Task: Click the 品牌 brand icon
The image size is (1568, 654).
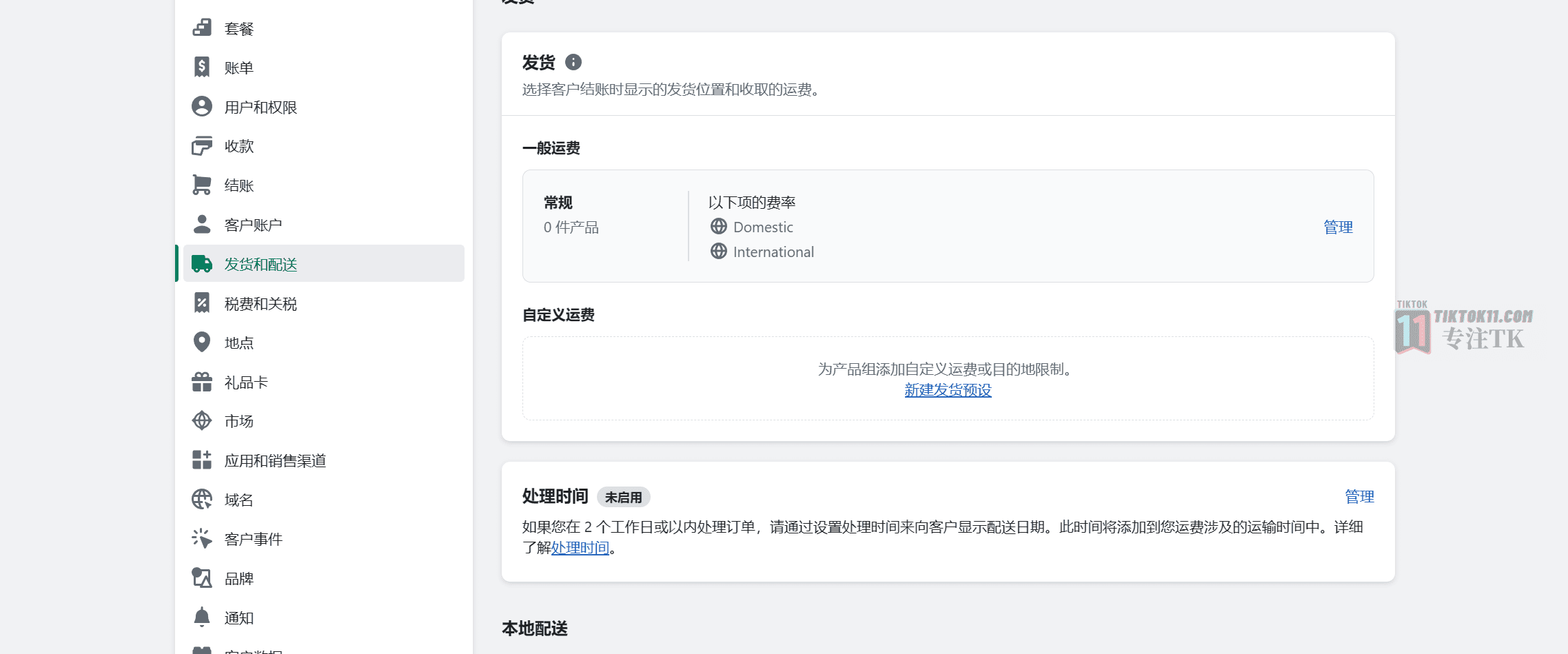Action: (202, 578)
